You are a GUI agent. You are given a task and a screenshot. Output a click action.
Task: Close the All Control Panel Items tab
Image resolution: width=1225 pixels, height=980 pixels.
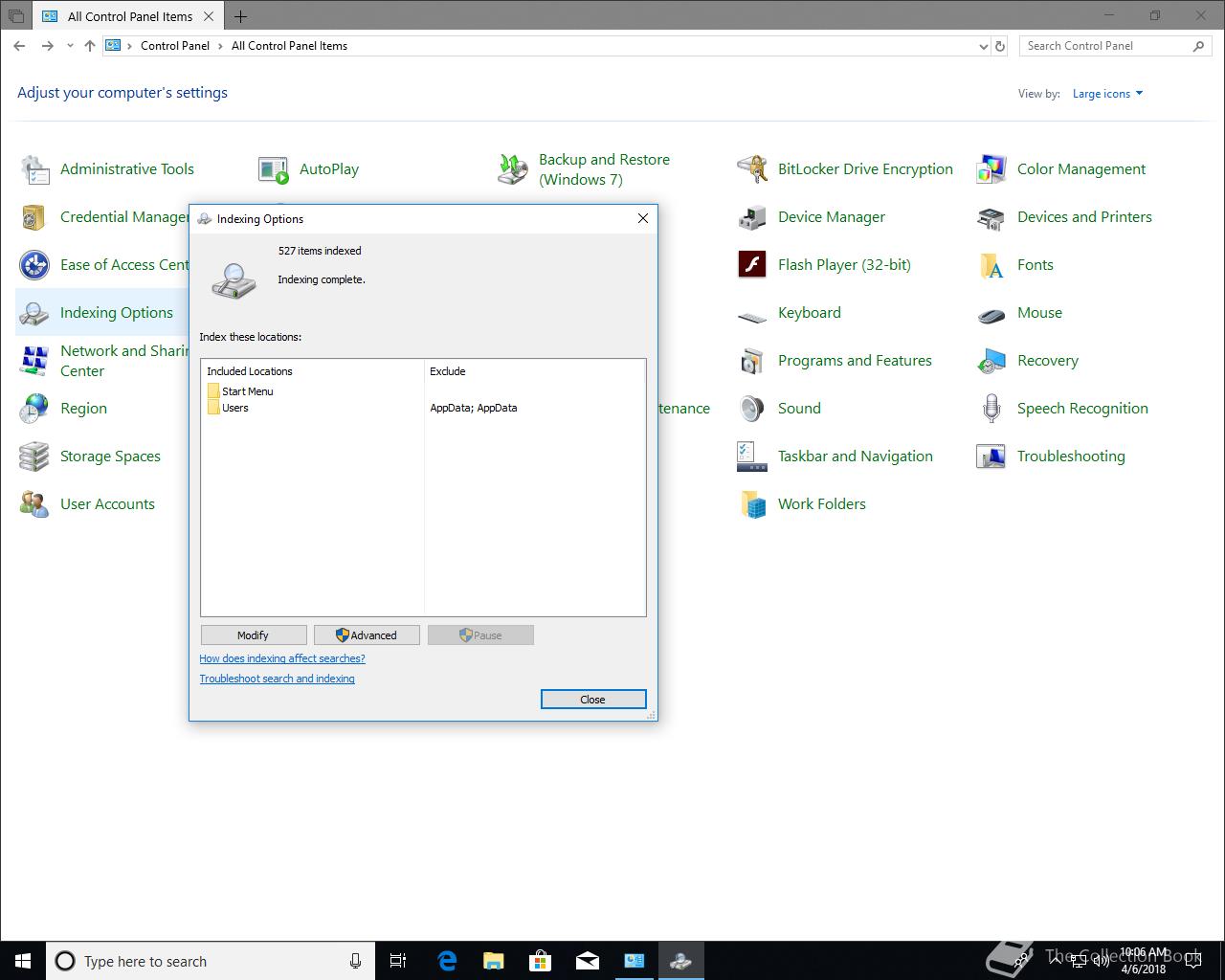click(x=209, y=16)
